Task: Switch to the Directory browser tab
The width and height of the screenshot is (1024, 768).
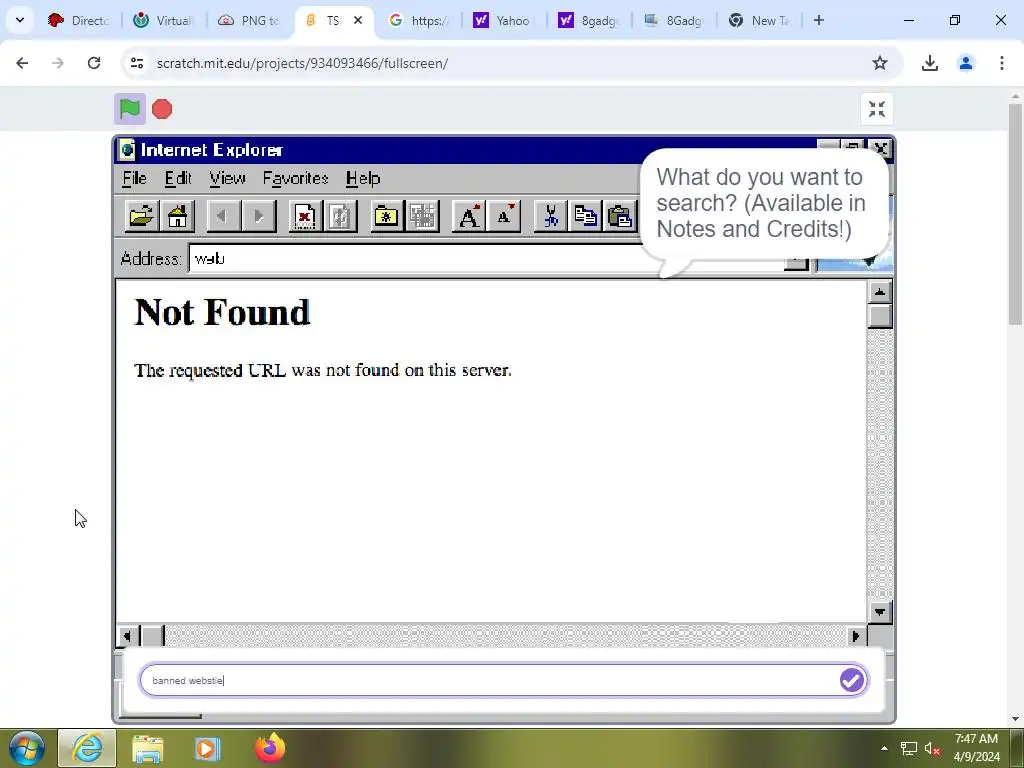Action: tap(78, 21)
